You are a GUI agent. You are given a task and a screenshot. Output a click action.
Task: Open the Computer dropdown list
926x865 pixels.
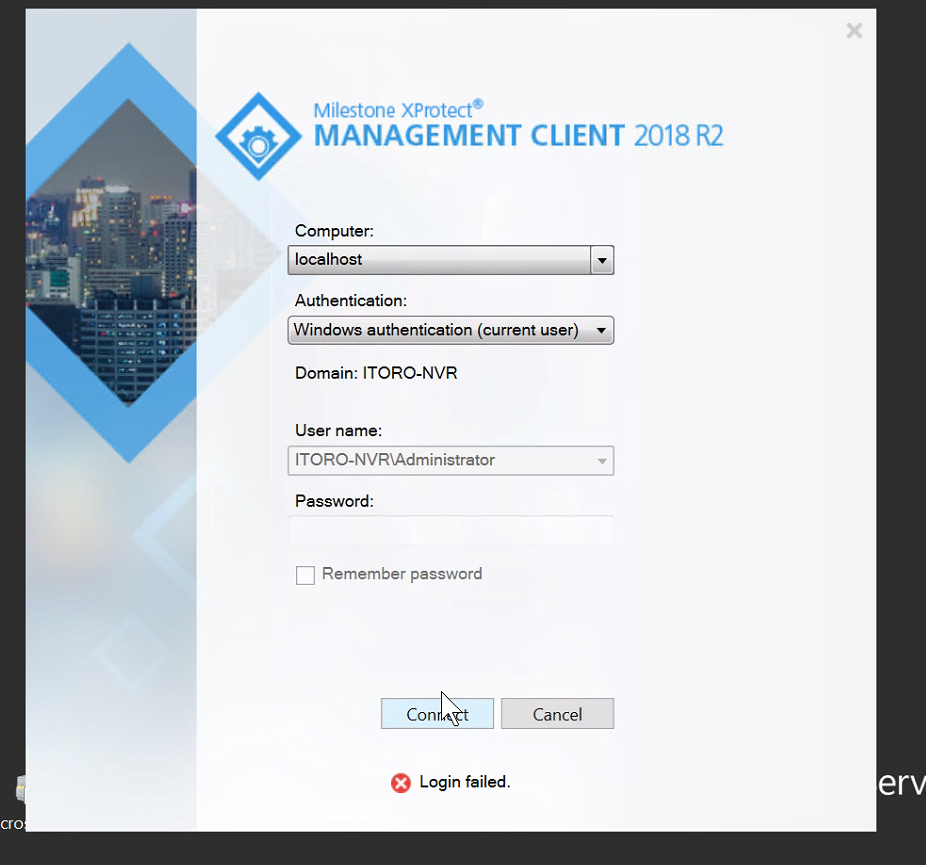(x=602, y=260)
